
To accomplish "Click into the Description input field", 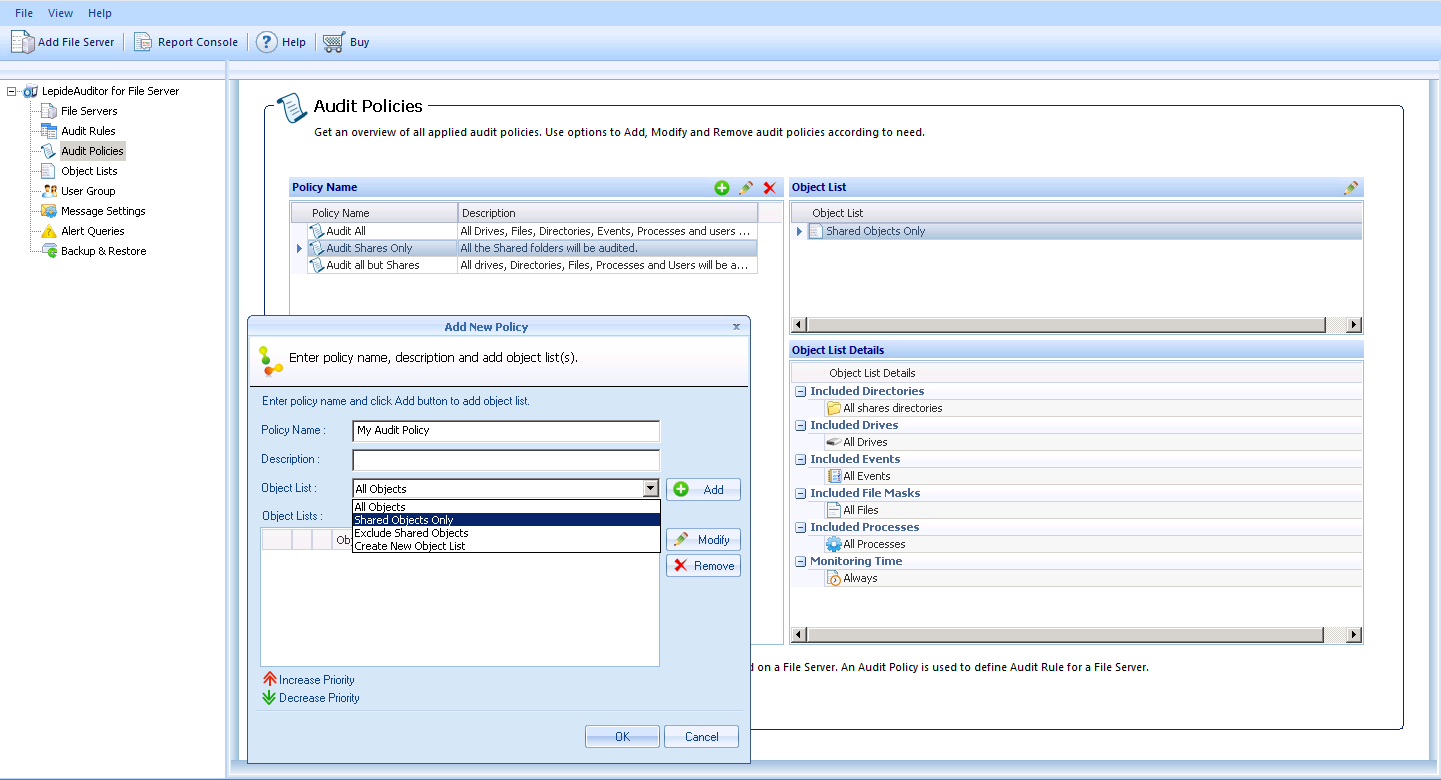I will coord(506,460).
